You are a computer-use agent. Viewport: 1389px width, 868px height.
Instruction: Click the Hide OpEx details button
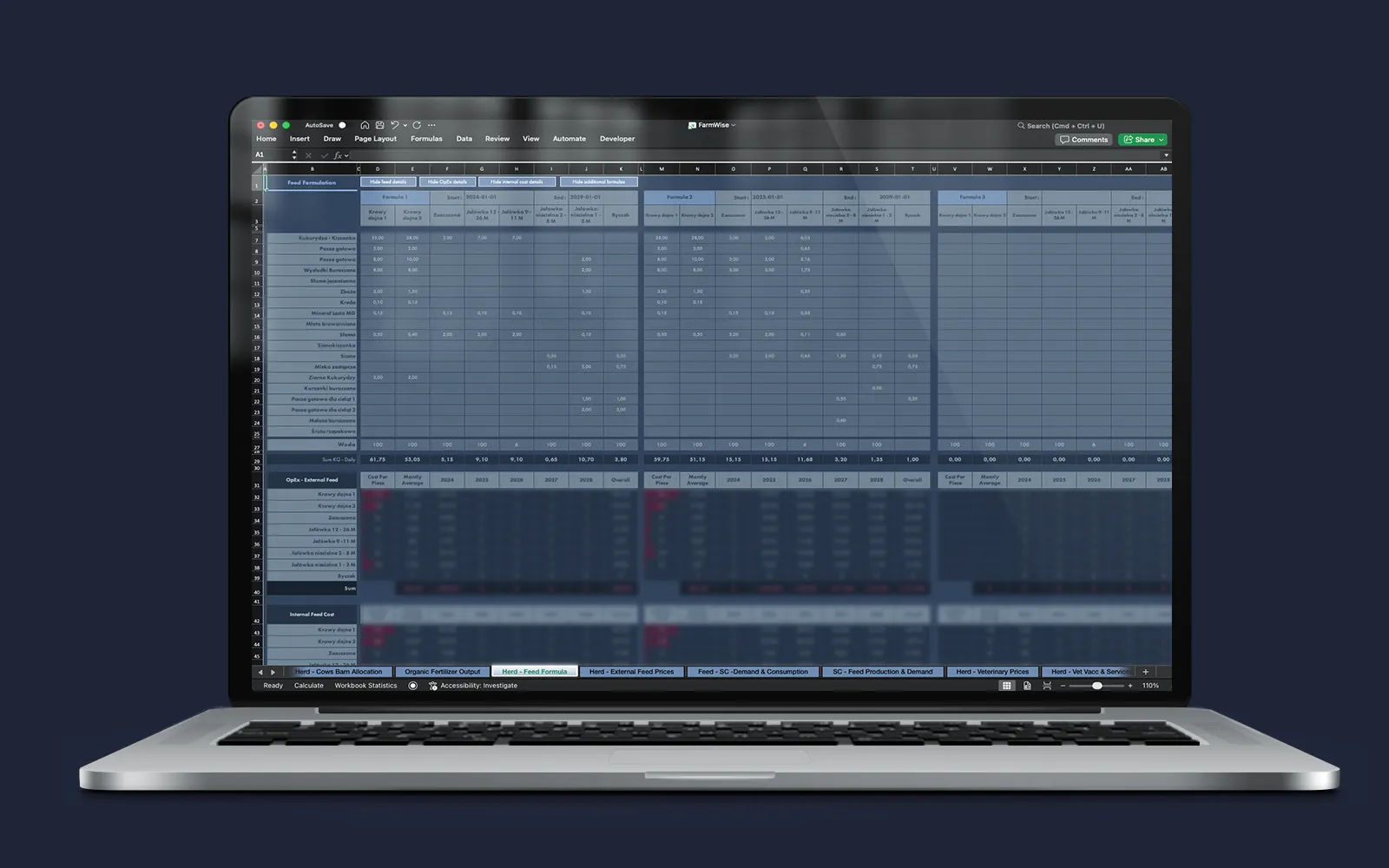[447, 182]
